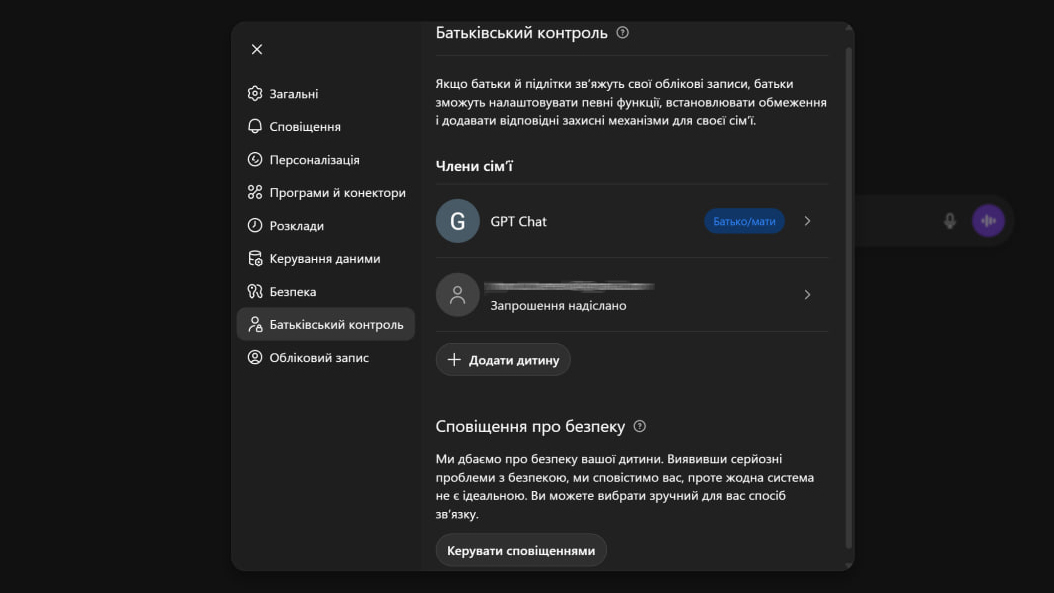Image resolution: width=1054 pixels, height=593 pixels.
Task: Select the Сповіщення bell icon
Action: click(x=254, y=126)
